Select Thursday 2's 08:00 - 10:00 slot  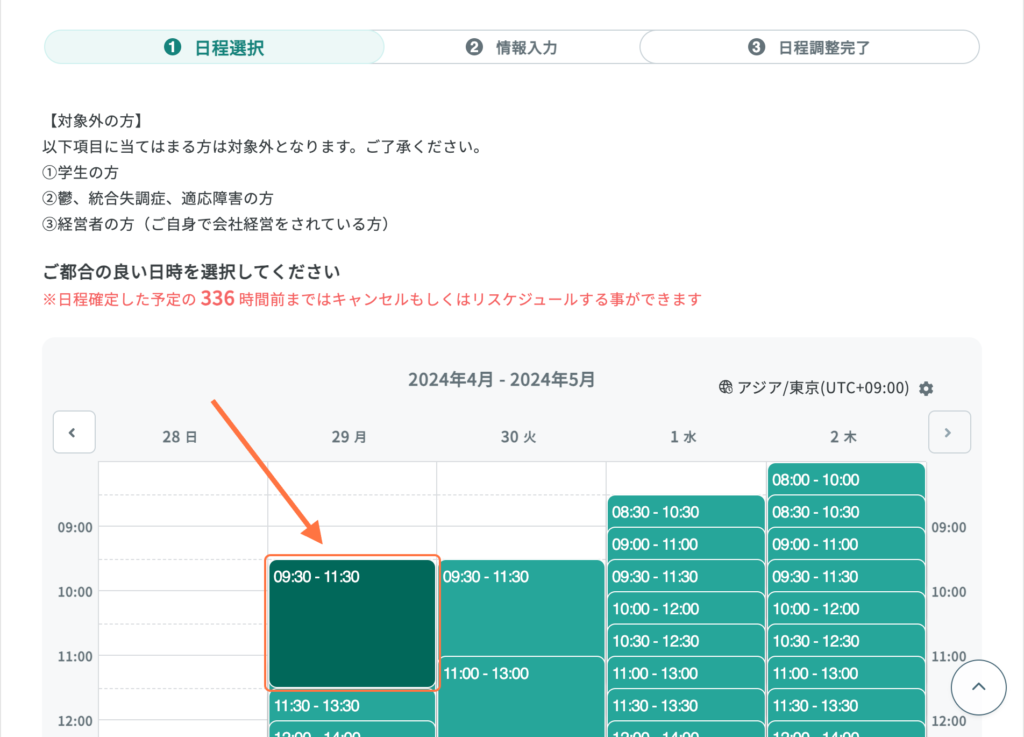(846, 480)
